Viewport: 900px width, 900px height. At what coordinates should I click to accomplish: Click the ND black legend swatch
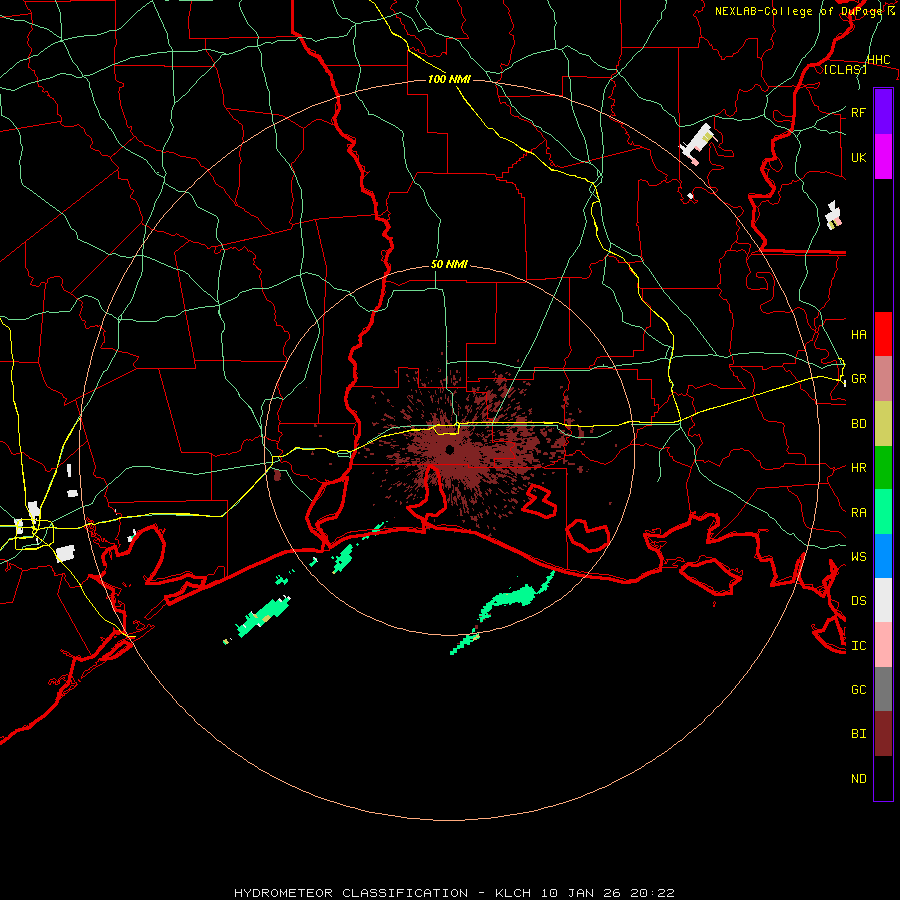(x=883, y=778)
